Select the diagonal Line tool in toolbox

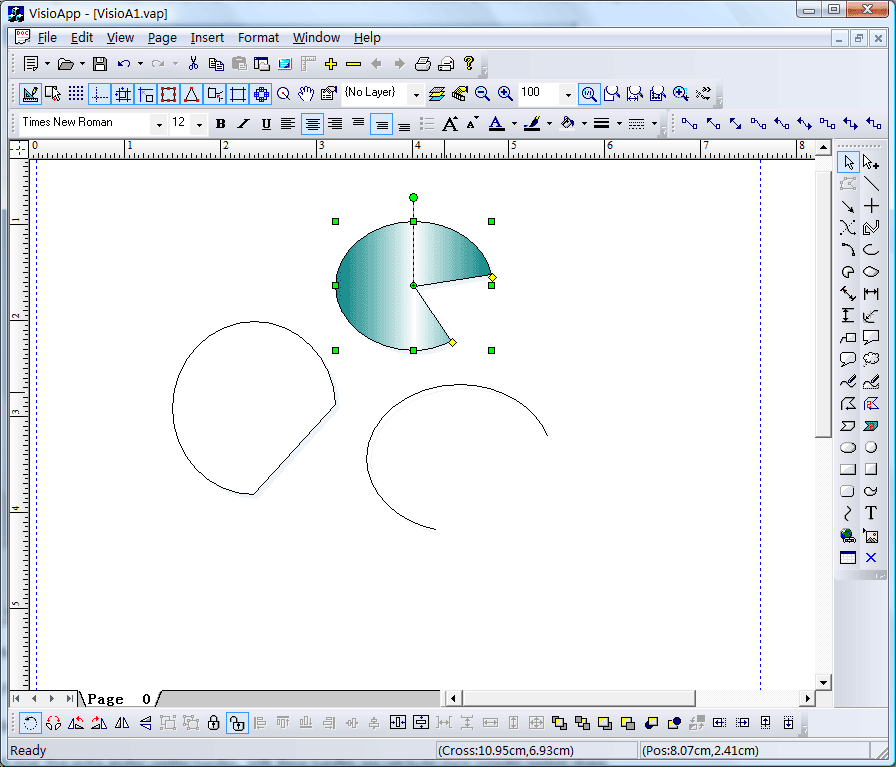coord(871,184)
